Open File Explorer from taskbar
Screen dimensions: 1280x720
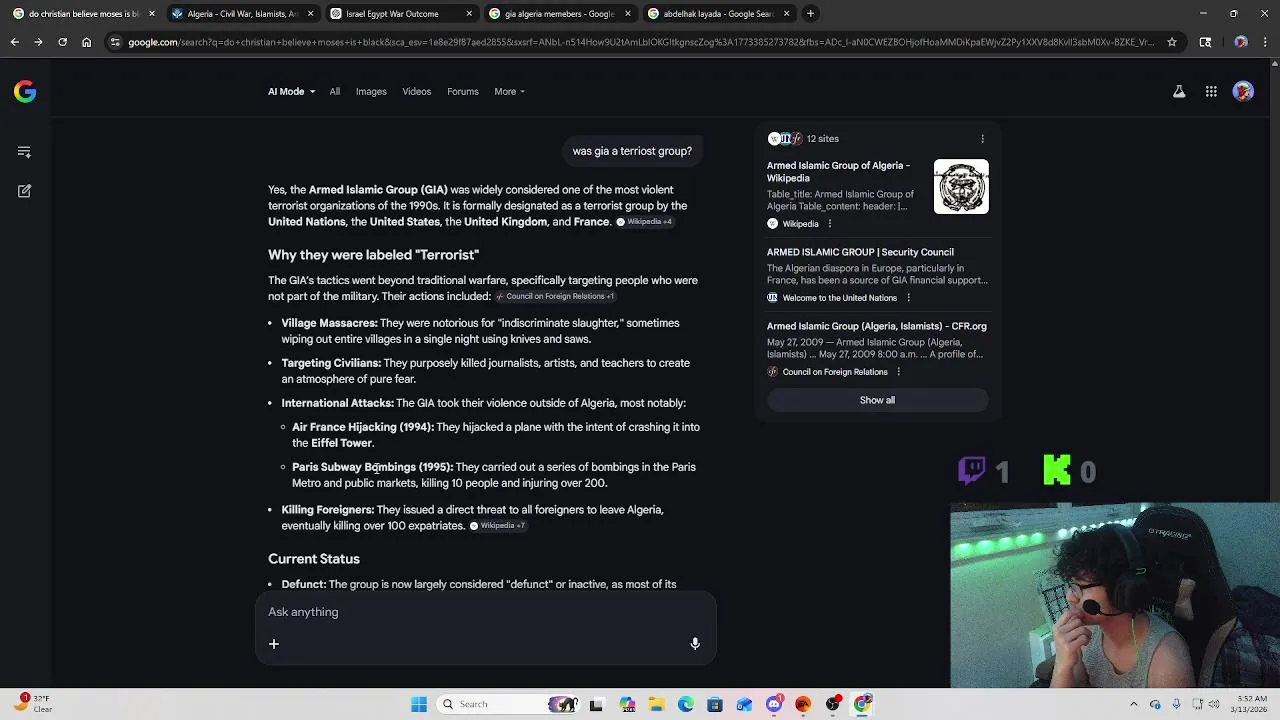[656, 704]
